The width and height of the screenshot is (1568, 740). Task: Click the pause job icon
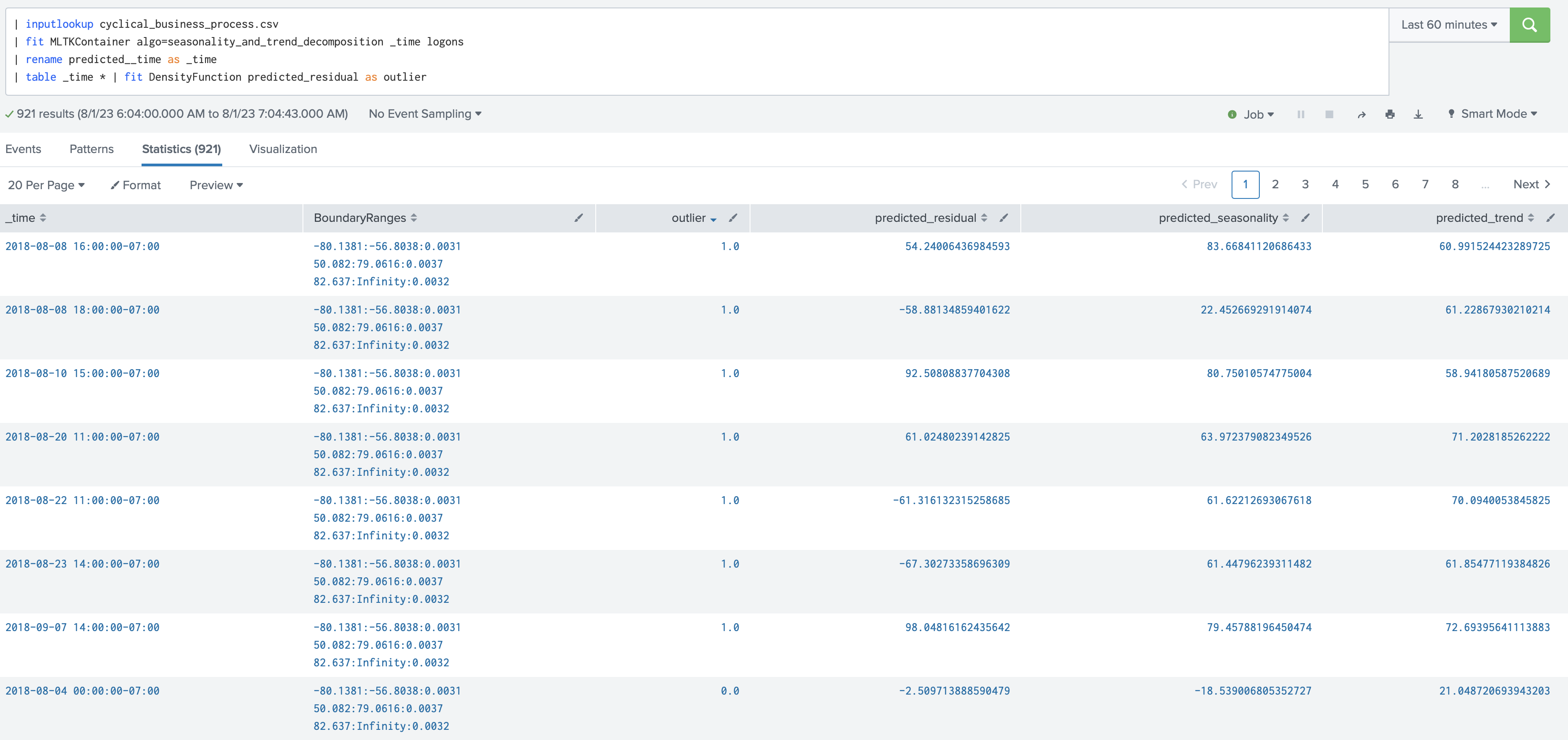click(1301, 114)
